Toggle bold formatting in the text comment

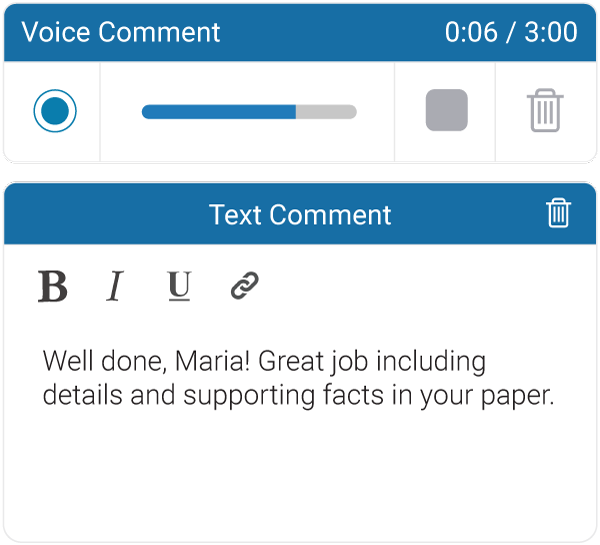click(53, 286)
